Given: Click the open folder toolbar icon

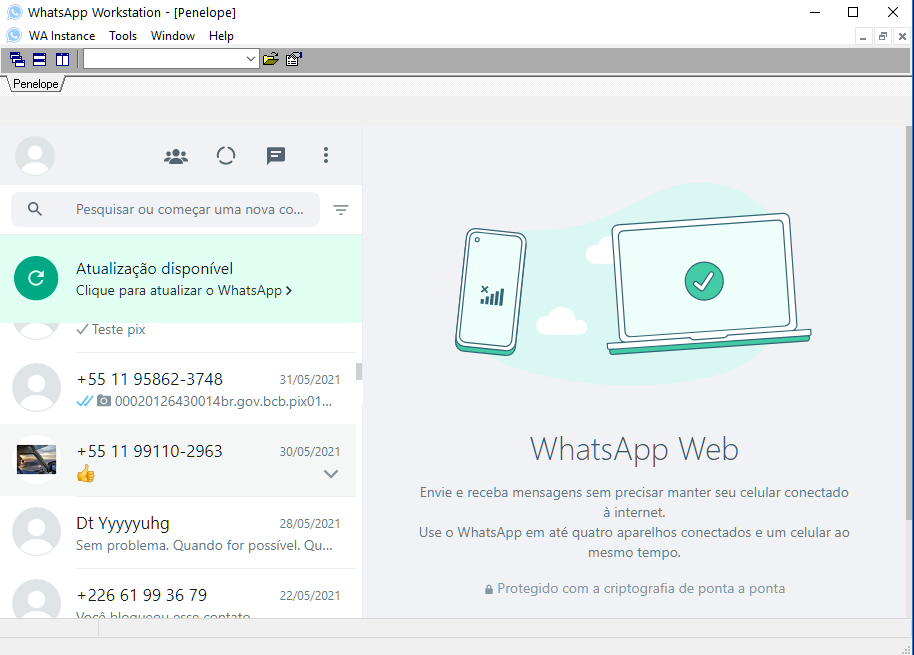Looking at the screenshot, I should click(x=270, y=59).
